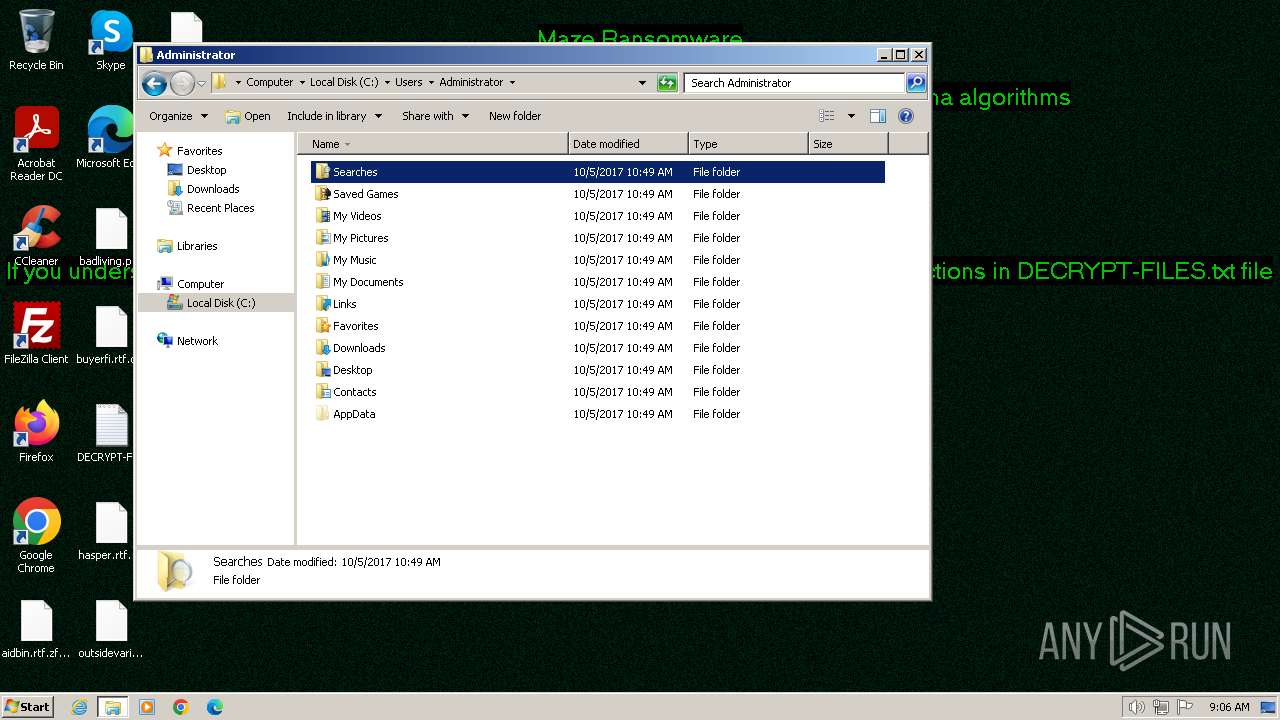The height and width of the screenshot is (720, 1280).
Task: Select the My Music folder
Action: coord(346,260)
